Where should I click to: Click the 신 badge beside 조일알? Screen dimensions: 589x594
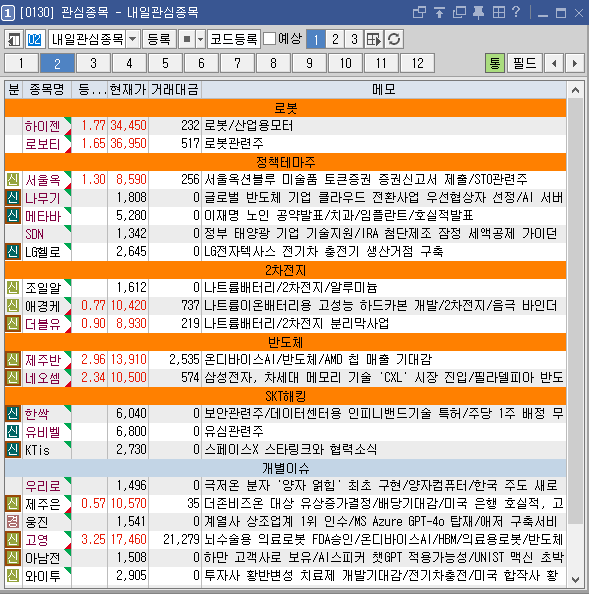[13, 287]
